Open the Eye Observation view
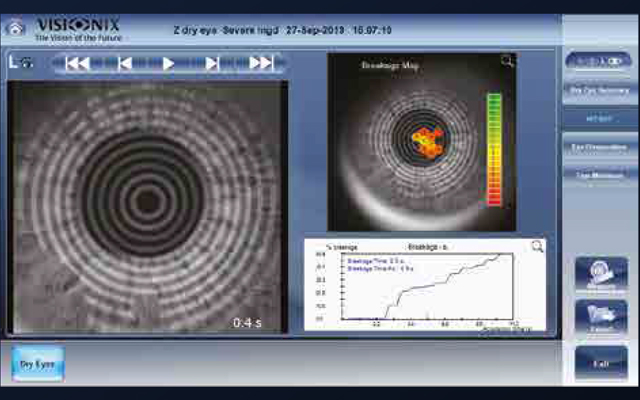The image size is (640, 400). pyautogui.click(x=598, y=147)
